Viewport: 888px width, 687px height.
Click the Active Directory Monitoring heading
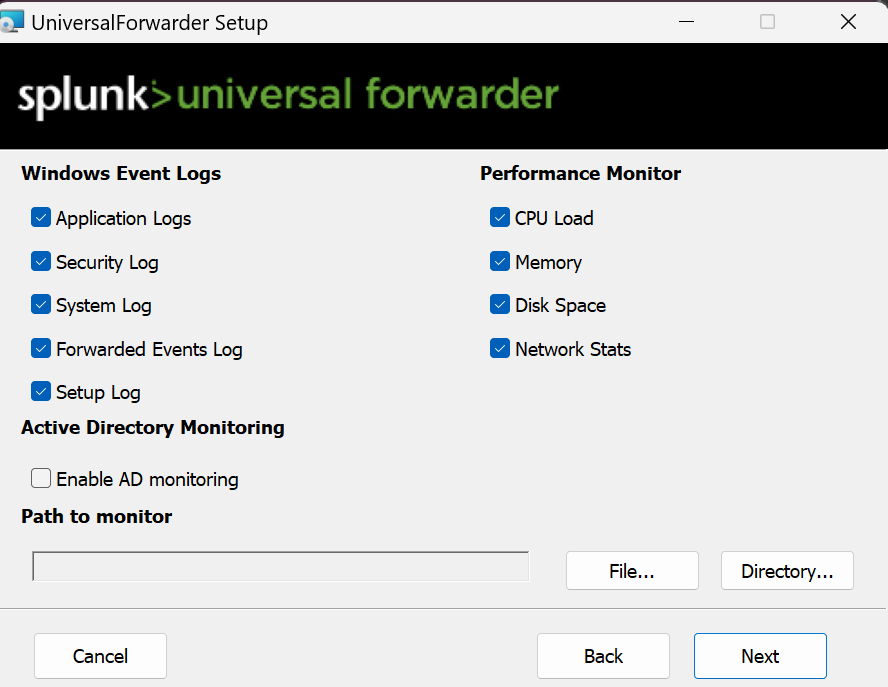(153, 428)
